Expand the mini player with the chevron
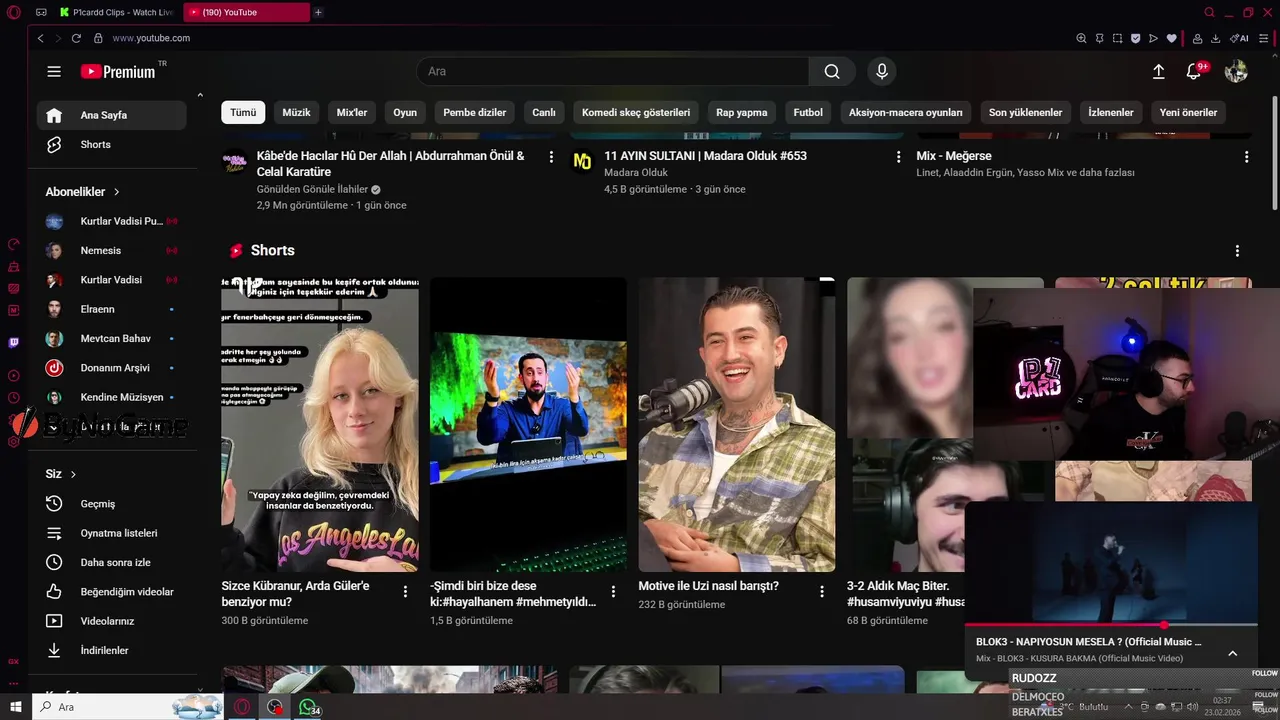The width and height of the screenshot is (1280, 720). coord(1233,653)
